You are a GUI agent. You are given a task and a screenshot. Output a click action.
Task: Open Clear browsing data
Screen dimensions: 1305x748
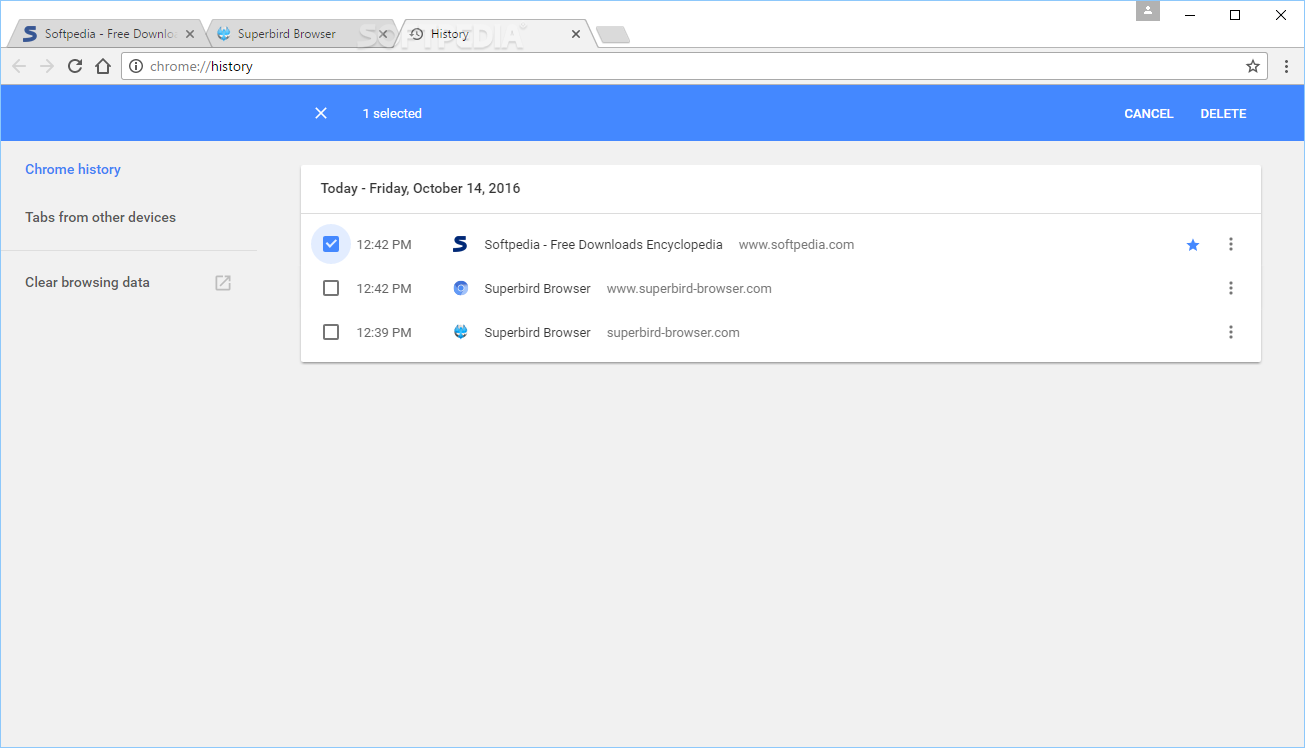click(x=87, y=282)
